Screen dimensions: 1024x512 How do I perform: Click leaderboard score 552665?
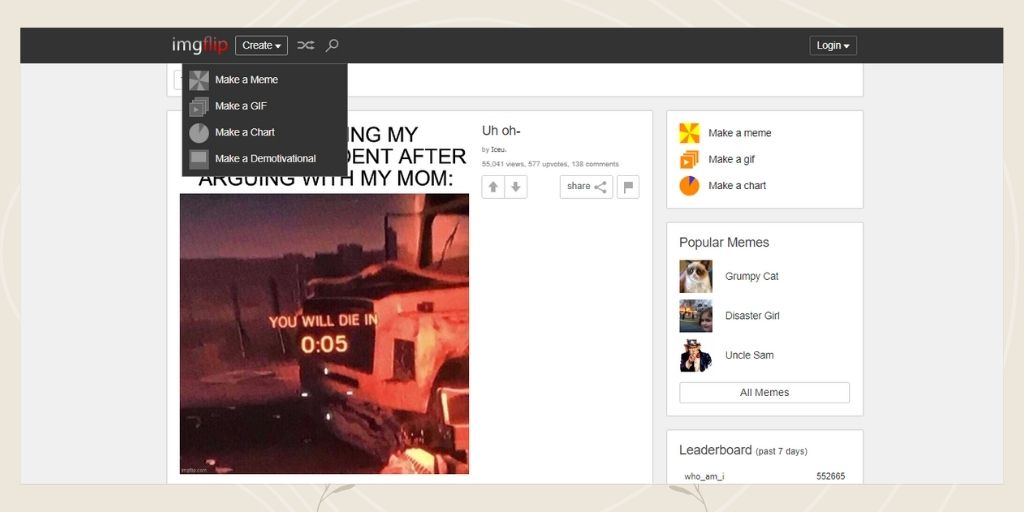tap(830, 477)
